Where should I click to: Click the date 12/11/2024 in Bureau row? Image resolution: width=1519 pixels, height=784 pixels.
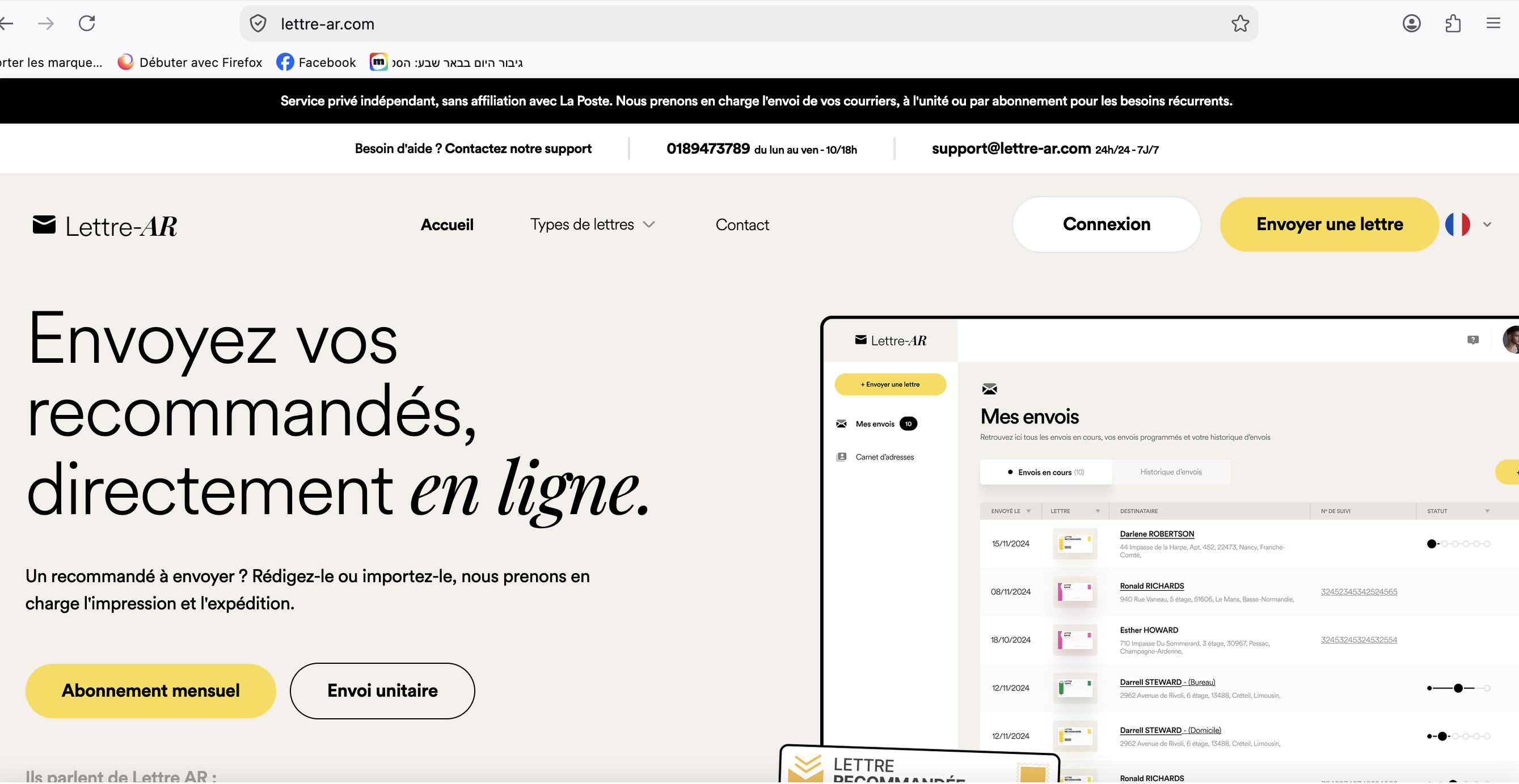pos(1010,689)
